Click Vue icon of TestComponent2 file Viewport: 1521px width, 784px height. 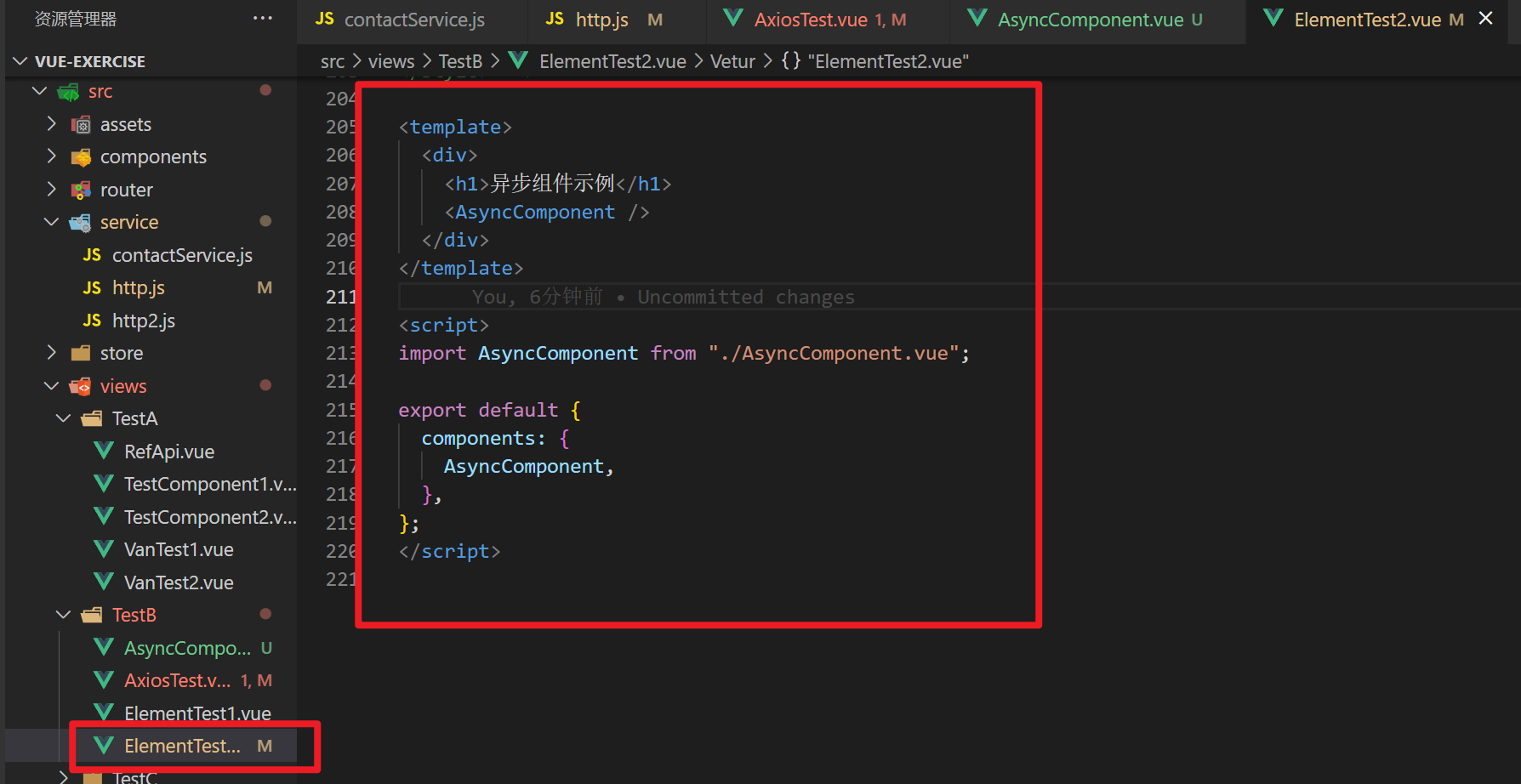coord(104,517)
